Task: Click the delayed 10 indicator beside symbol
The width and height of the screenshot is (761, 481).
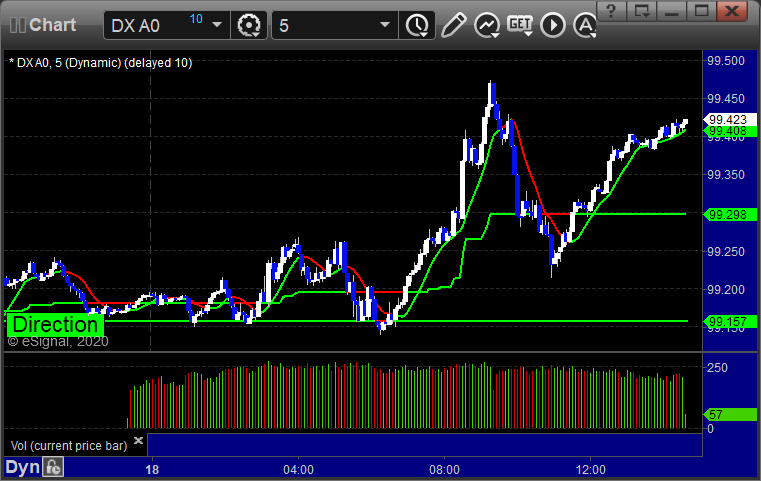Action: (x=196, y=19)
